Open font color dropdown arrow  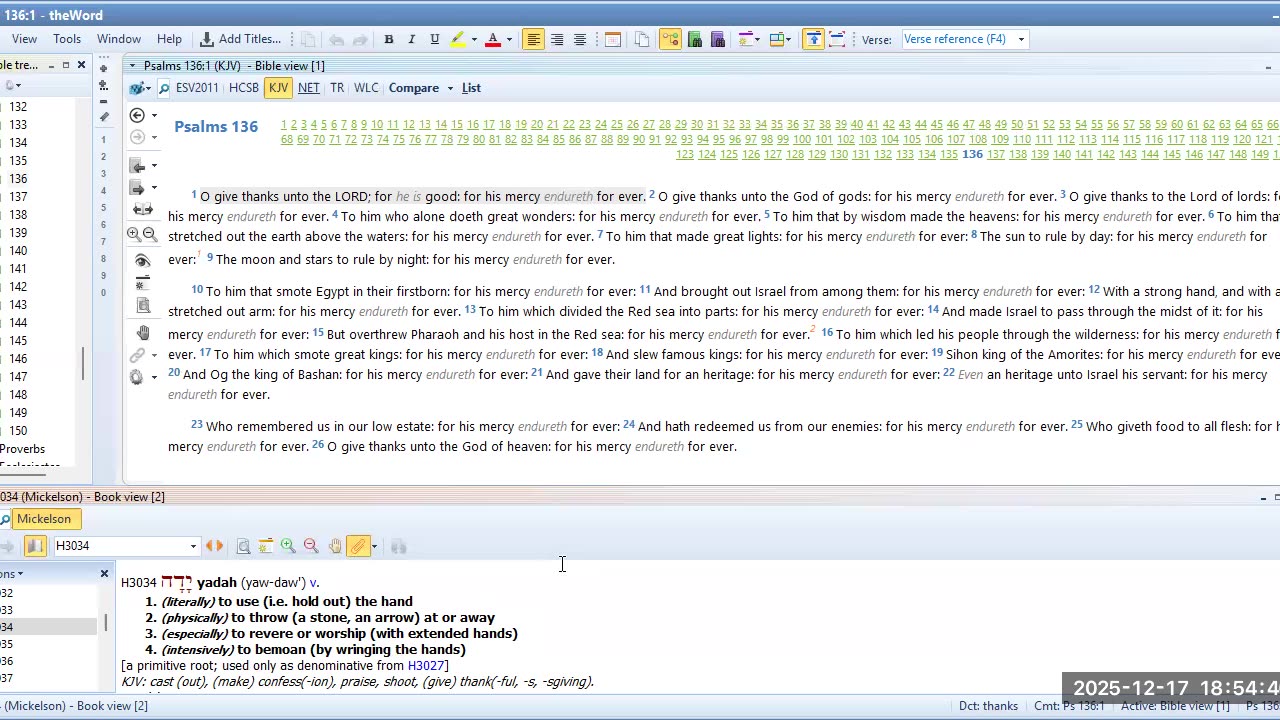pos(509,40)
